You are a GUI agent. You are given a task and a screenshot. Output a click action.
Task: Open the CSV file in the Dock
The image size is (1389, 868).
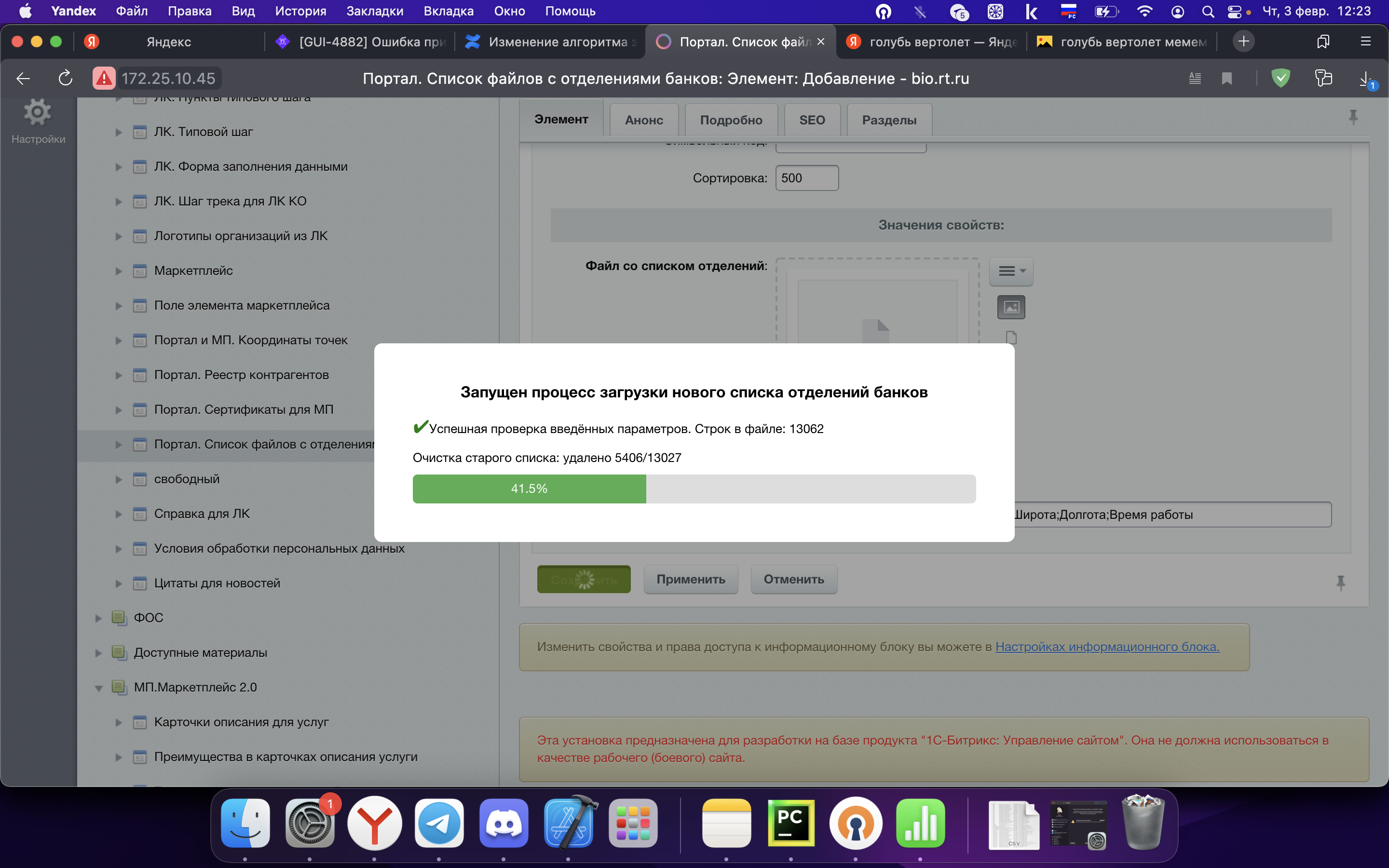[x=1014, y=826]
